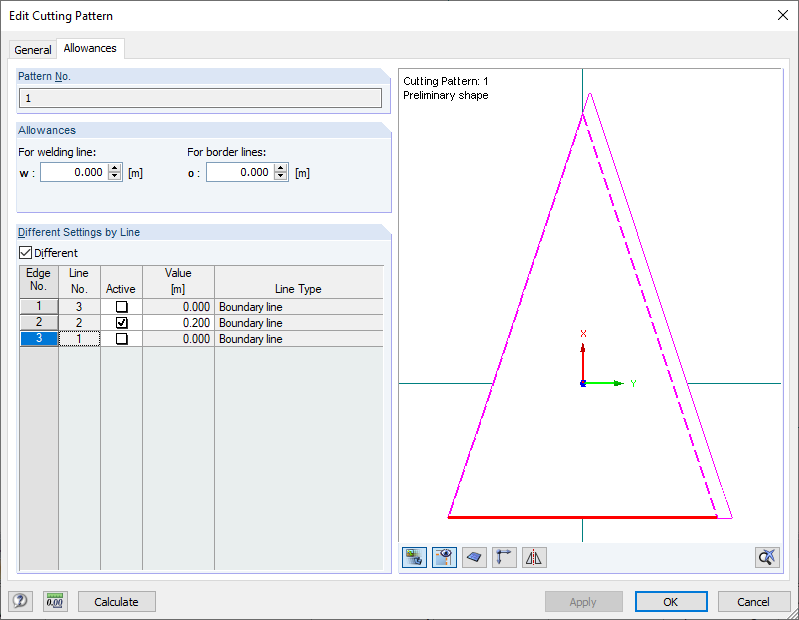Viewport: 799px width, 620px height.
Task: Enable Active checkbox for line 1
Action: (121, 339)
